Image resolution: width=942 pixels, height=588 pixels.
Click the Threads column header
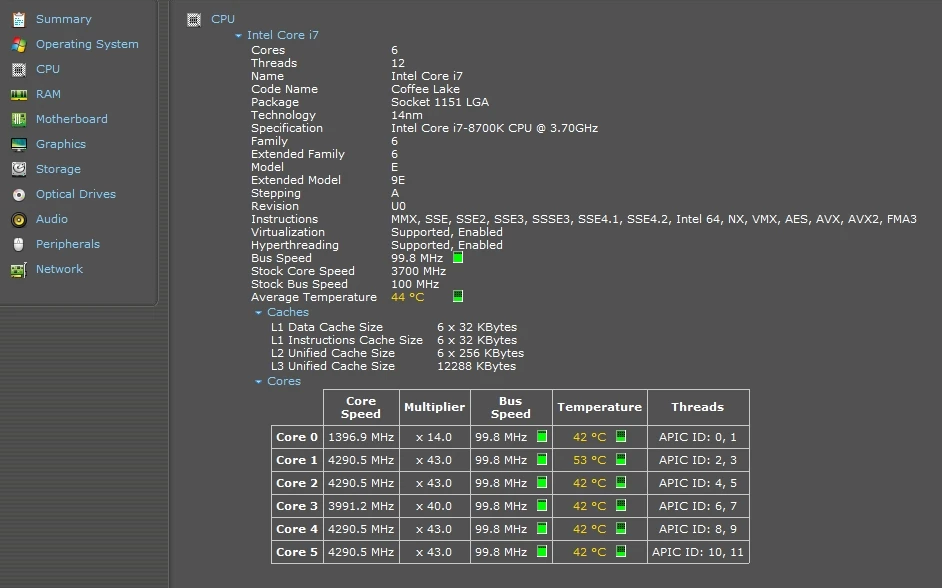tap(697, 407)
